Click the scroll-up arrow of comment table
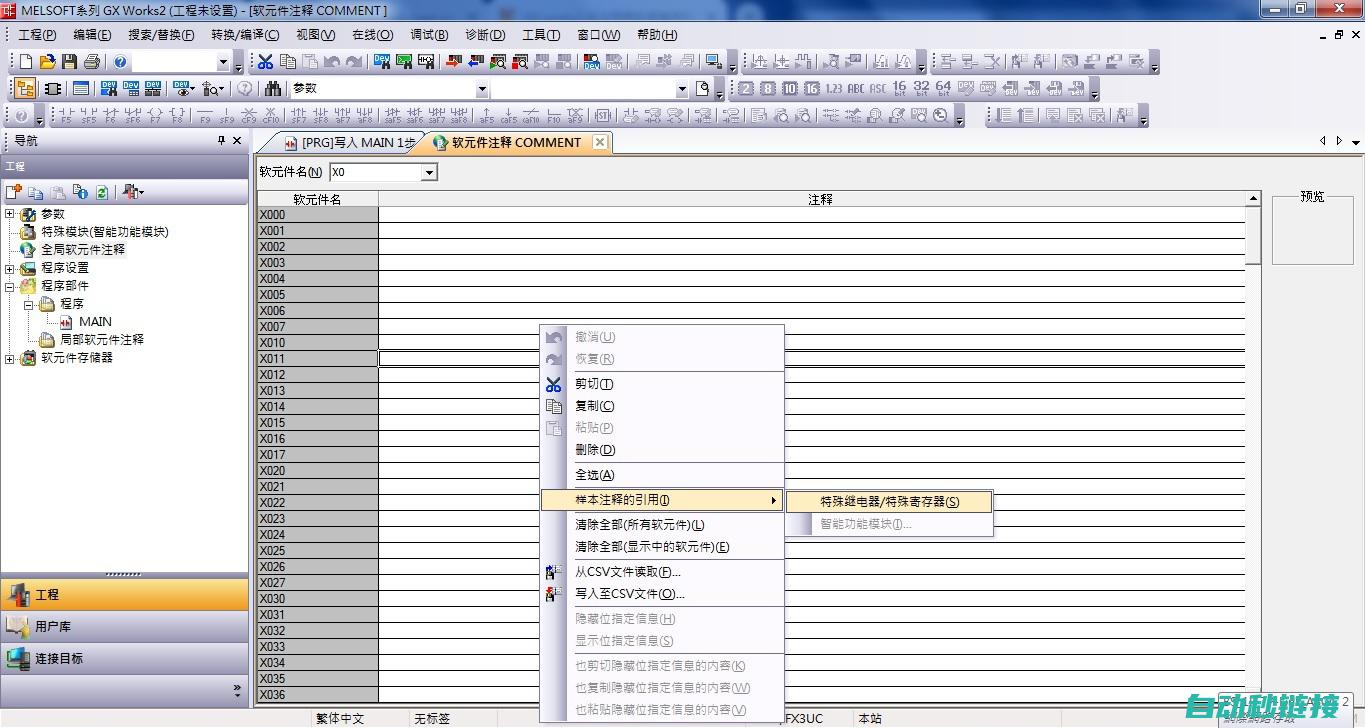This screenshot has height=728, width=1365. click(x=1253, y=199)
